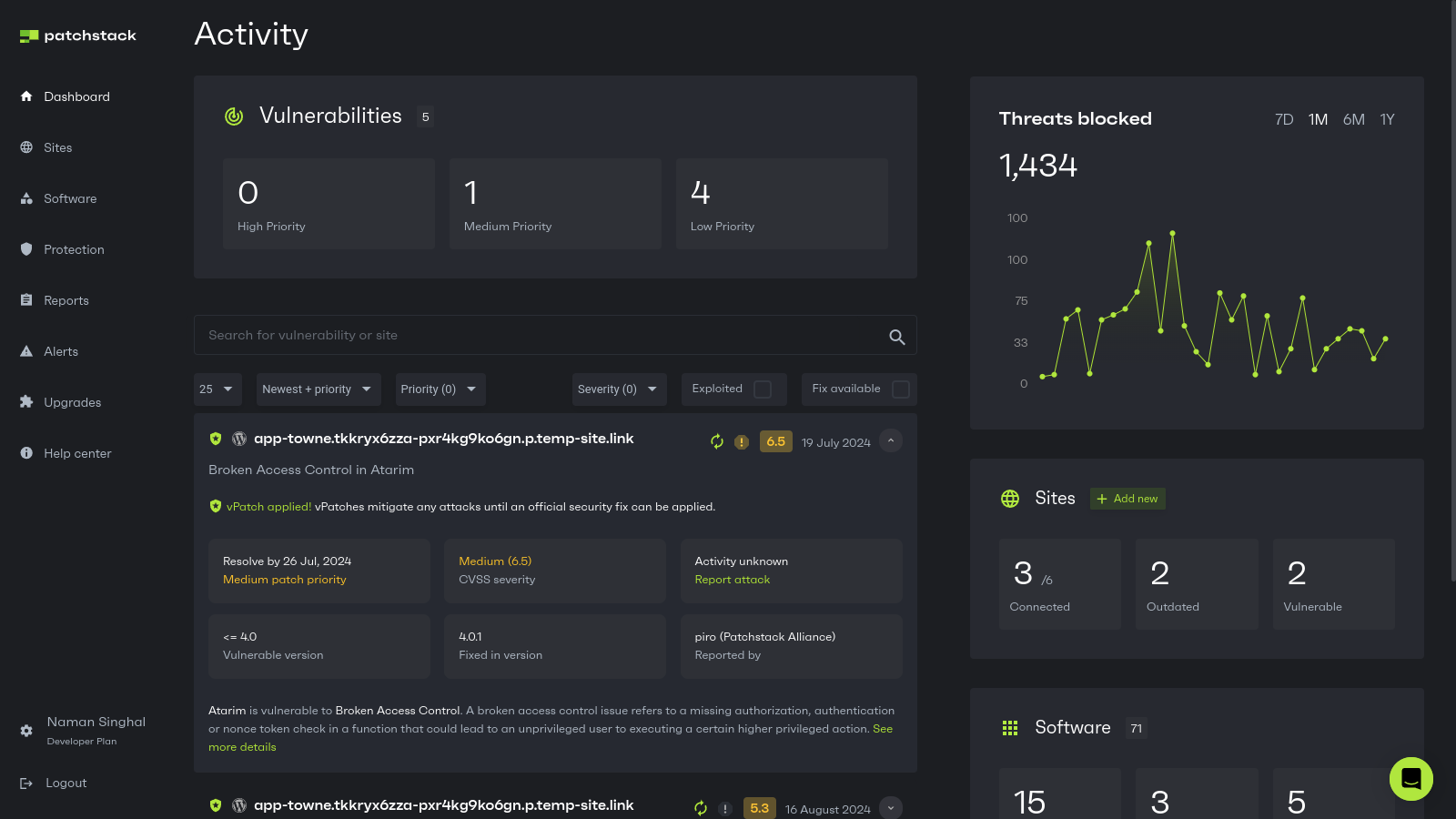The height and width of the screenshot is (819, 1456).
Task: Enable the Exploited filter checkbox
Action: coord(763,389)
